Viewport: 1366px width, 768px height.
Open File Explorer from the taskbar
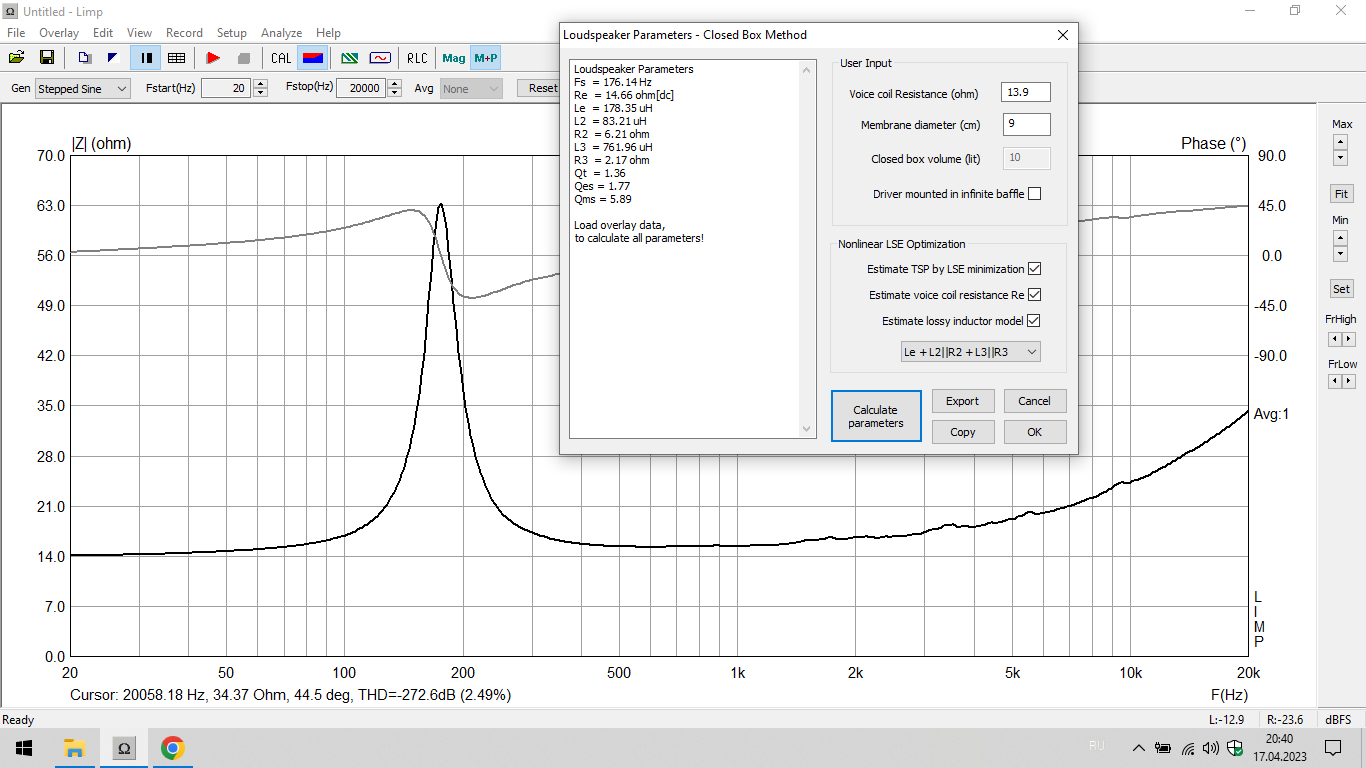(x=74, y=748)
